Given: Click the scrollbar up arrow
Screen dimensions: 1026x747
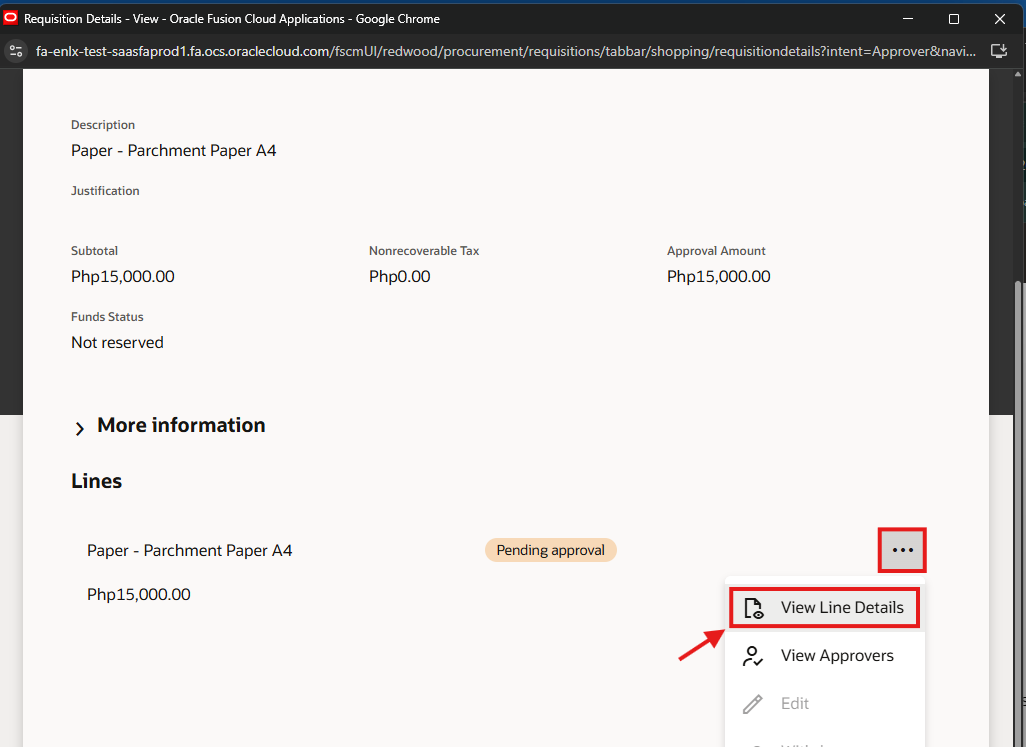Looking at the screenshot, I should coord(1017,74).
